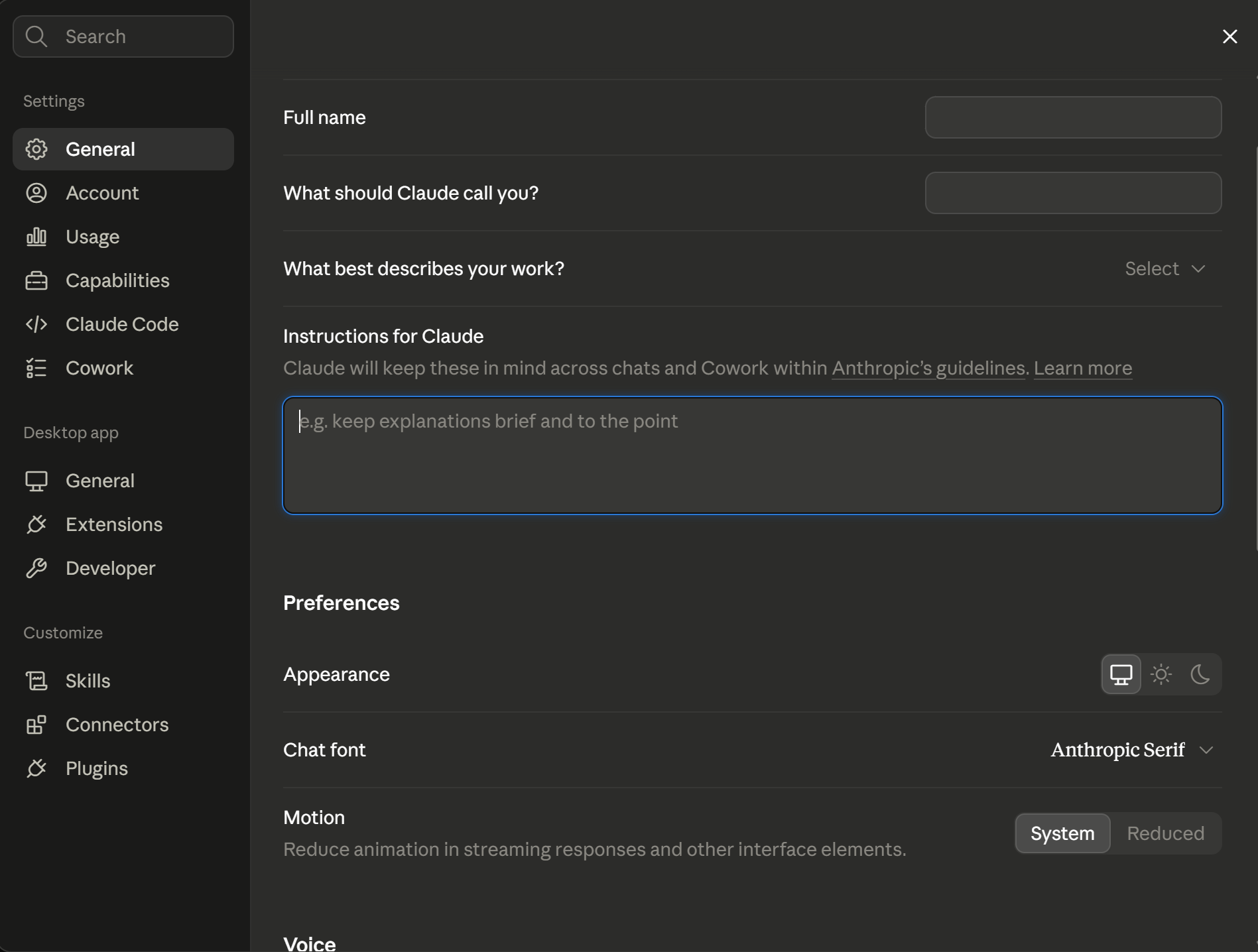Click the Usage bar chart icon
The width and height of the screenshot is (1258, 952).
36,237
